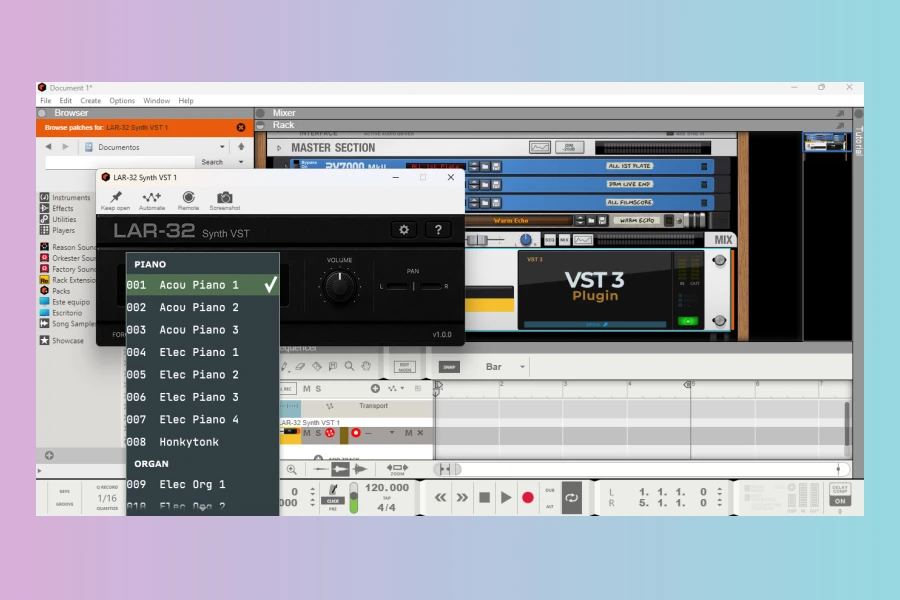Viewport: 900px width, 600px height.
Task: Step patch selector on ALL FILMSCORE device
Action: (474, 203)
